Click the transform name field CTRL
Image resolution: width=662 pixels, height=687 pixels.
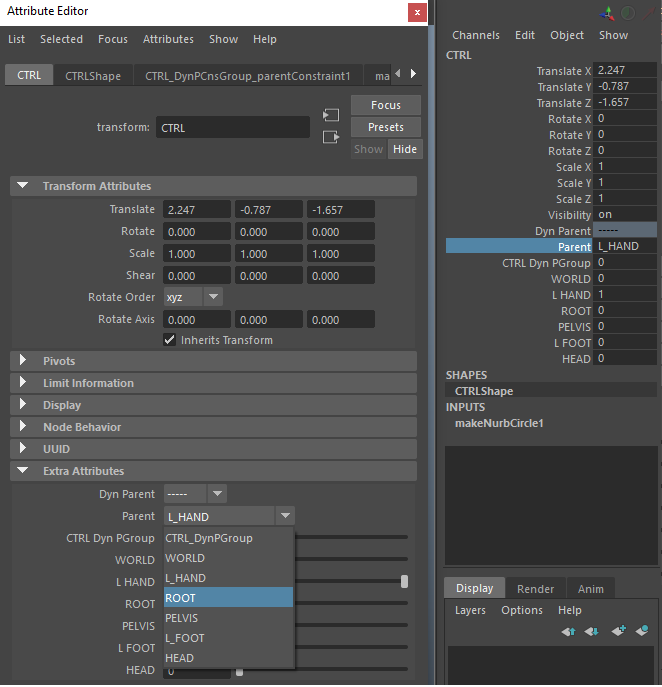[233, 128]
